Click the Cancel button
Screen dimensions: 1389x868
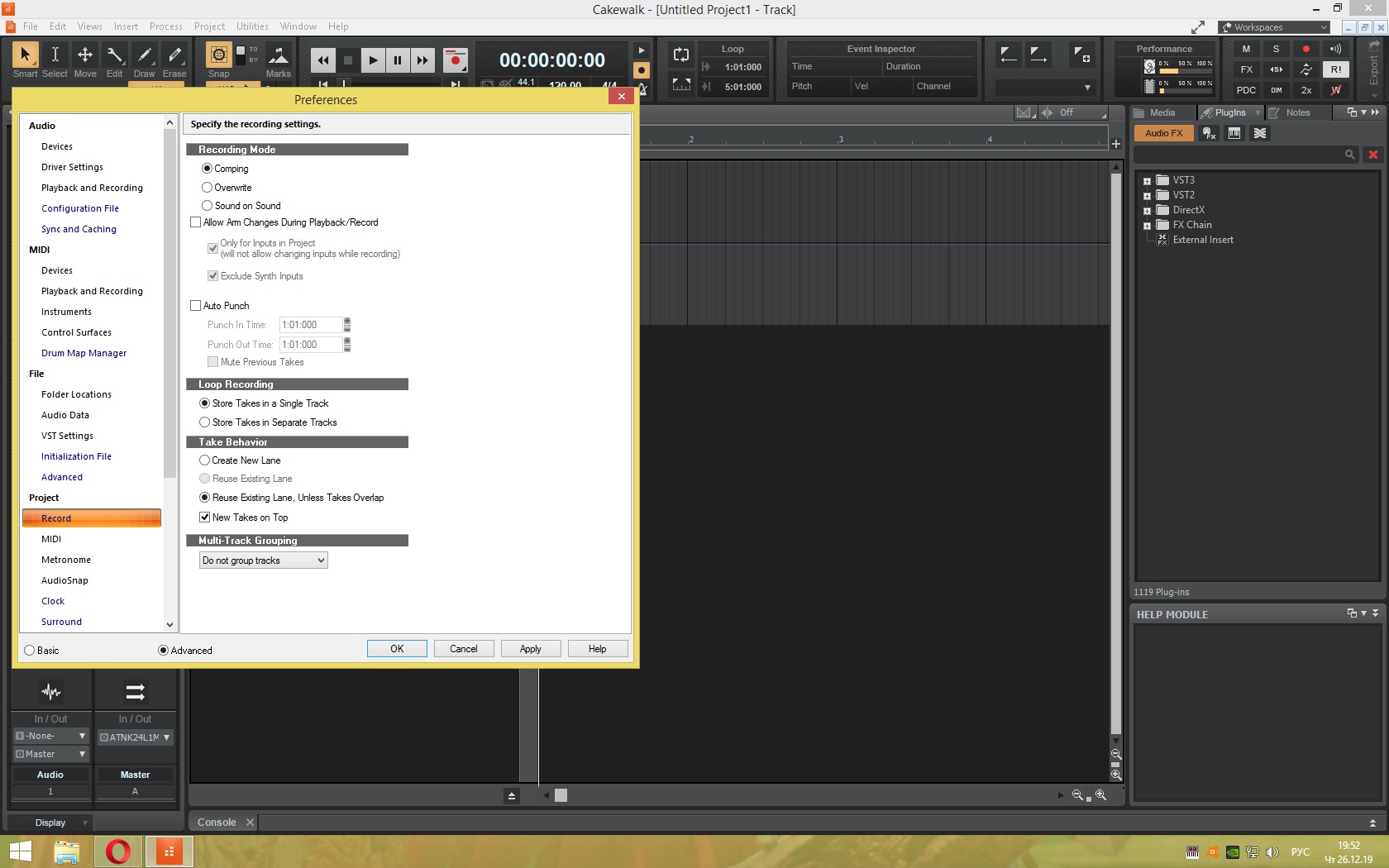click(464, 649)
